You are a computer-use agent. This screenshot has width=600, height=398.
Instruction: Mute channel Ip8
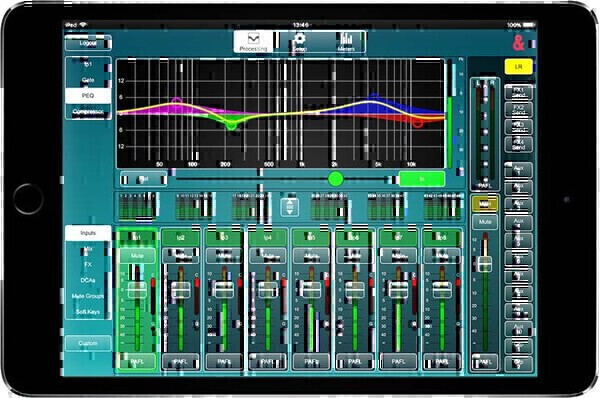(442, 255)
